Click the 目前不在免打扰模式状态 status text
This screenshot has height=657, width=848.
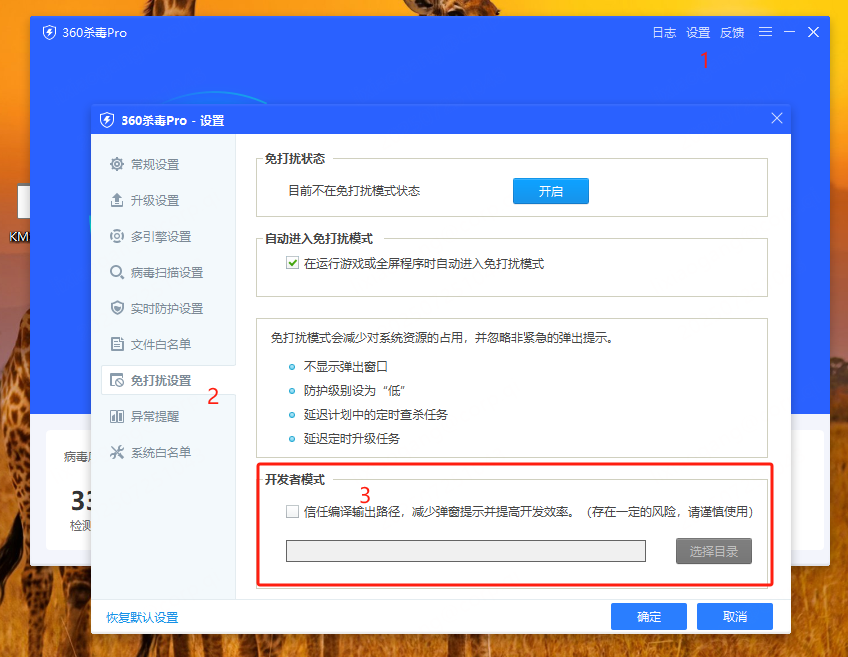[x=354, y=191]
